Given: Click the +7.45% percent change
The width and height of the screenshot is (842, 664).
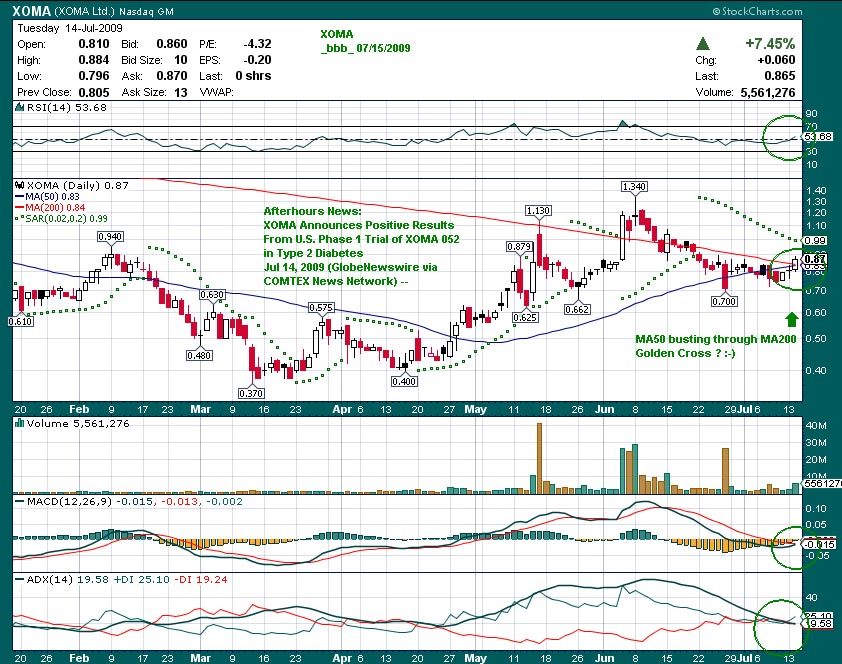Looking at the screenshot, I should pos(770,43).
